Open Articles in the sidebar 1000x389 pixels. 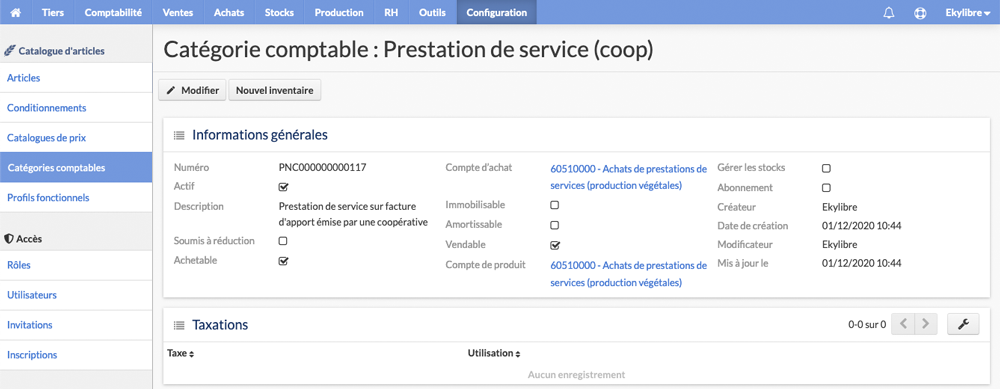[76, 78]
